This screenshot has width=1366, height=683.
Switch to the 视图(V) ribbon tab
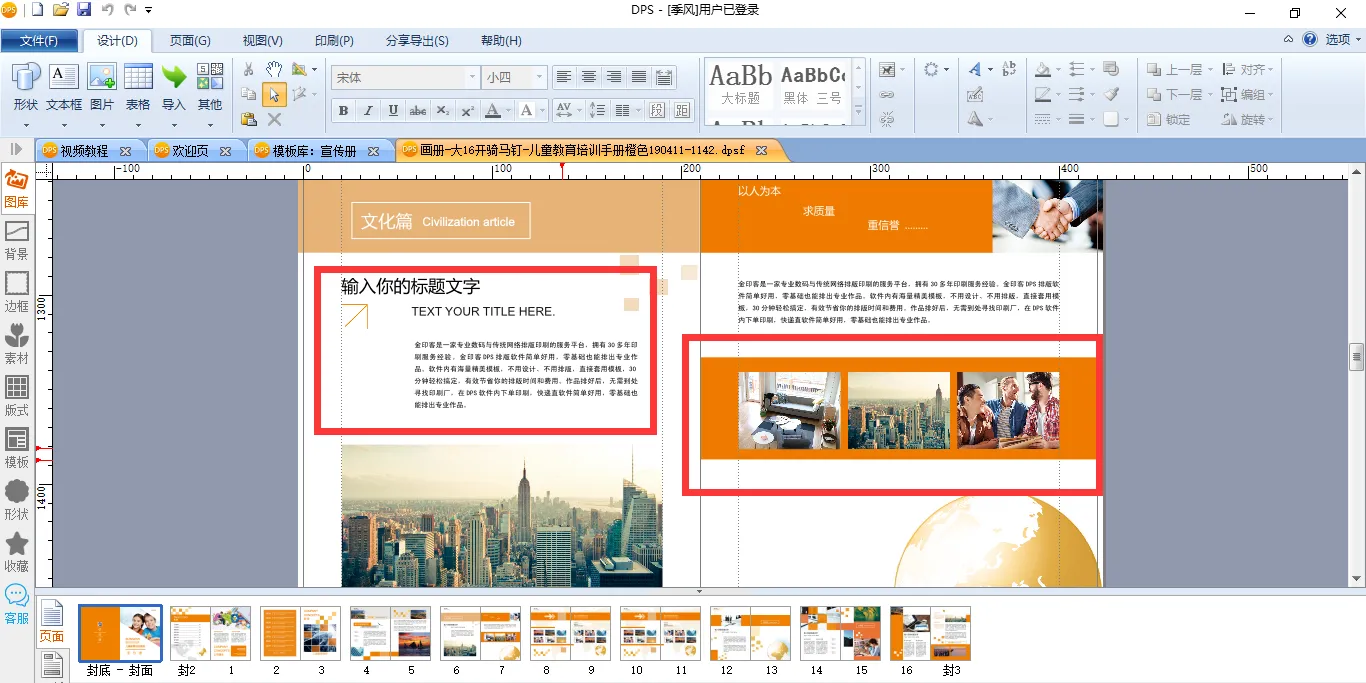[x=263, y=41]
